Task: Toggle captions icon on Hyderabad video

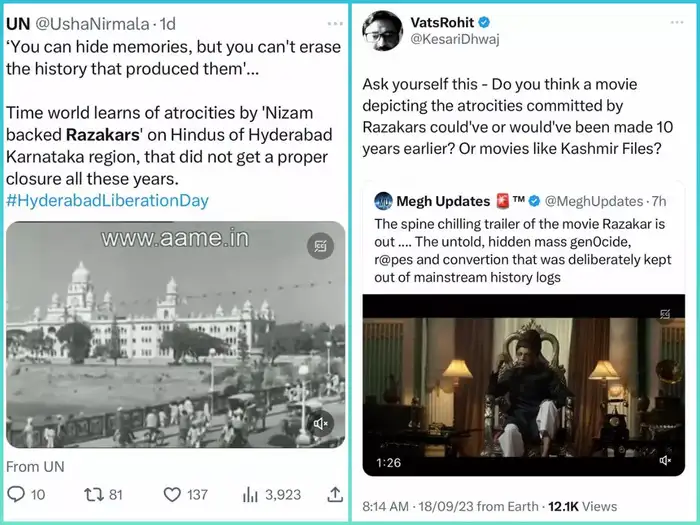Action: point(321,246)
